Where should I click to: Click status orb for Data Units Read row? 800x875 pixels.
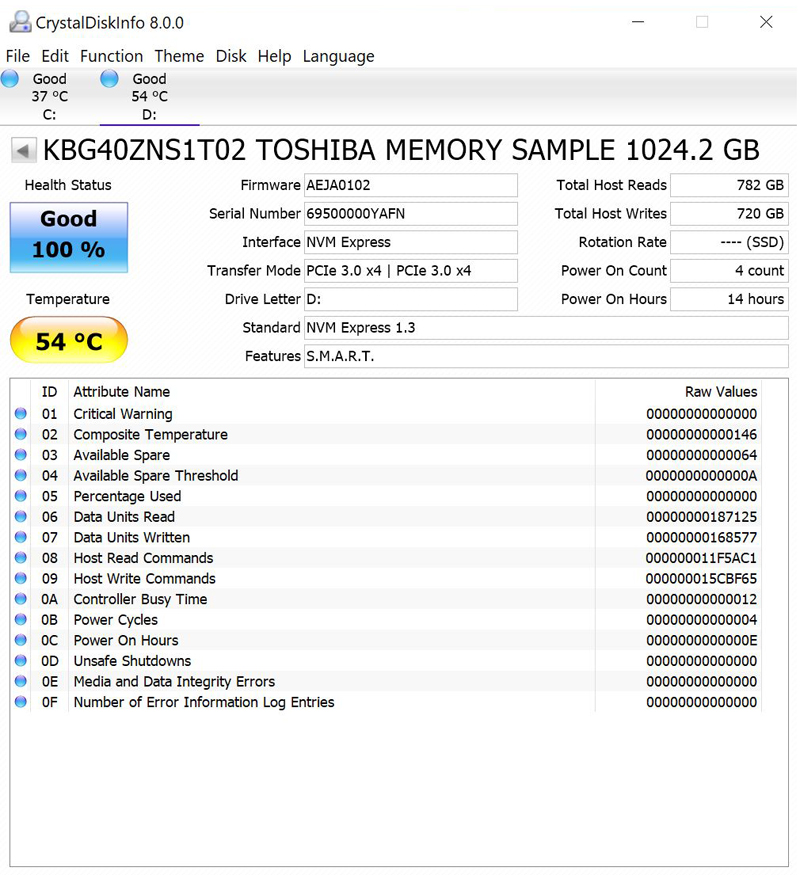tap(21, 517)
